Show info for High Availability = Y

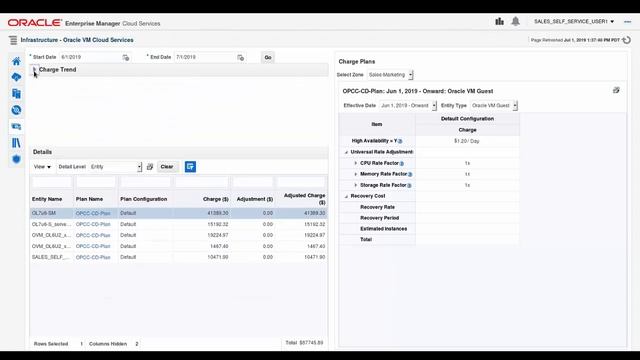click(x=400, y=141)
